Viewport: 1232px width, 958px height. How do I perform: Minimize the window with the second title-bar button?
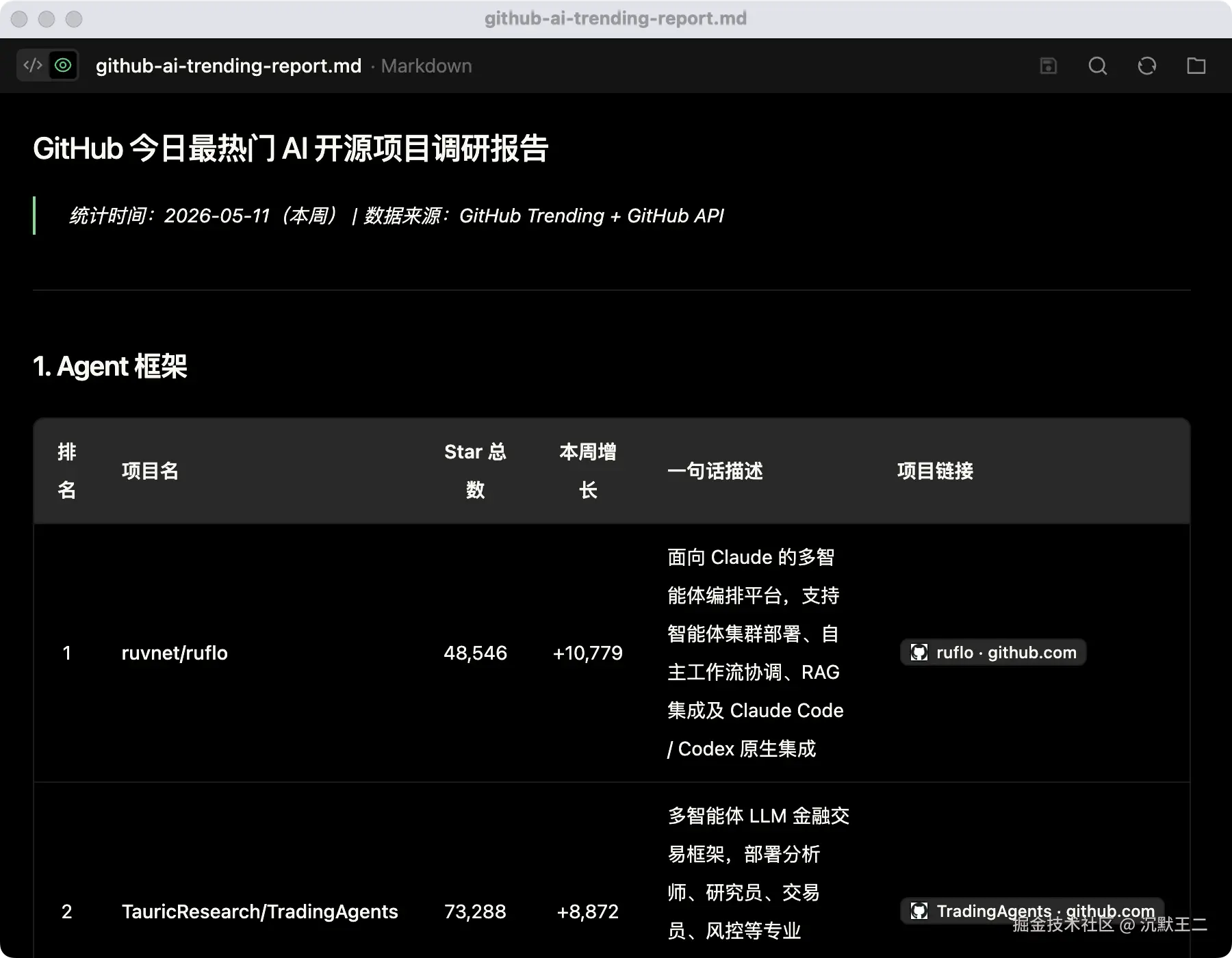[47, 19]
